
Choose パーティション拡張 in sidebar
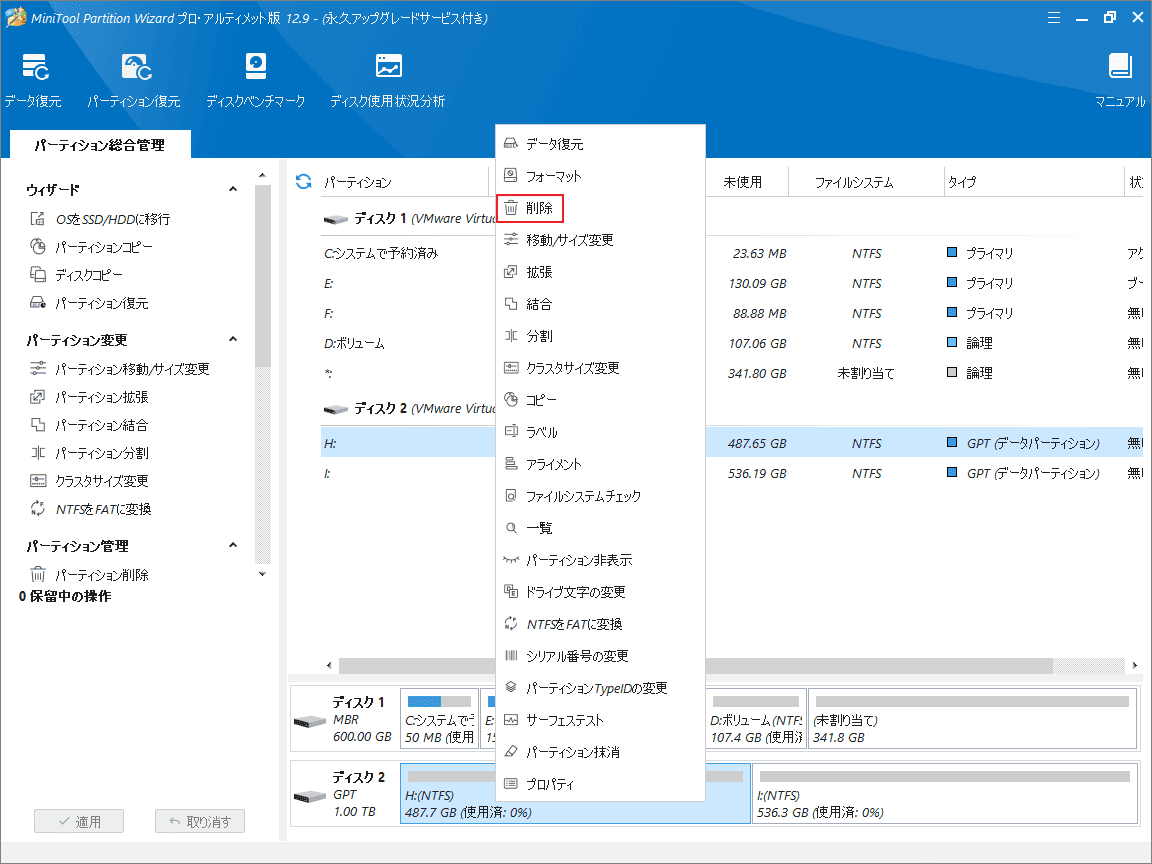pyautogui.click(x=89, y=397)
